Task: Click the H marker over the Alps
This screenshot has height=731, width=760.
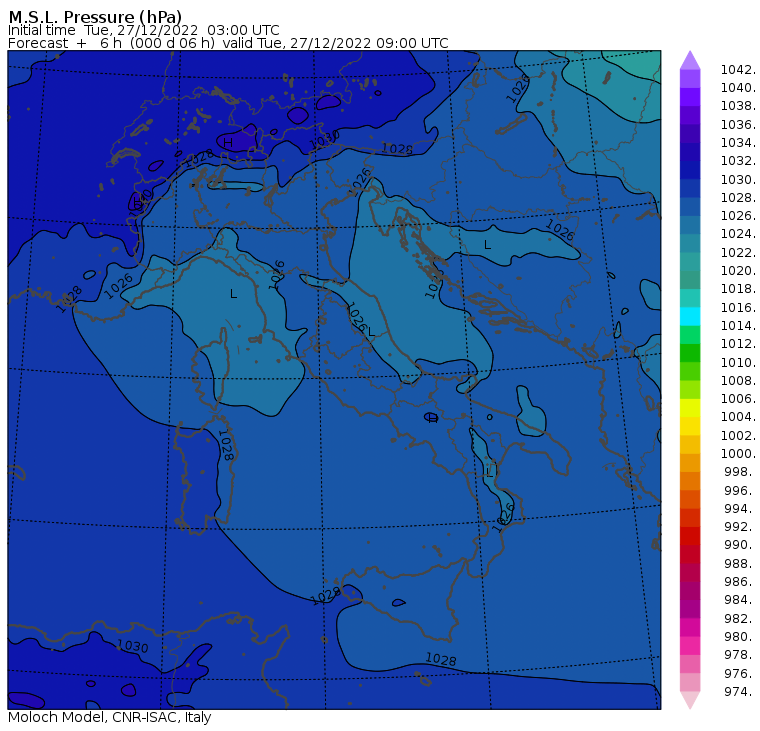Action: point(228,143)
